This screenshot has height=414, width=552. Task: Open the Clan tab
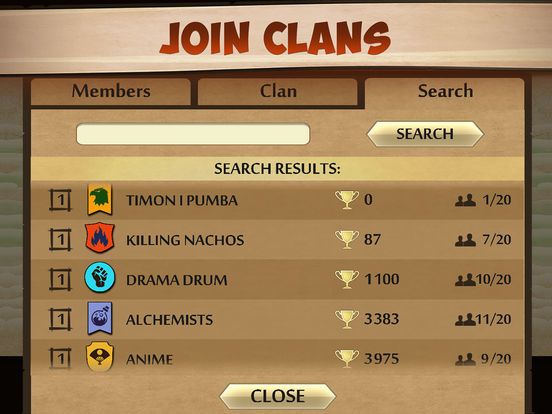pos(278,92)
